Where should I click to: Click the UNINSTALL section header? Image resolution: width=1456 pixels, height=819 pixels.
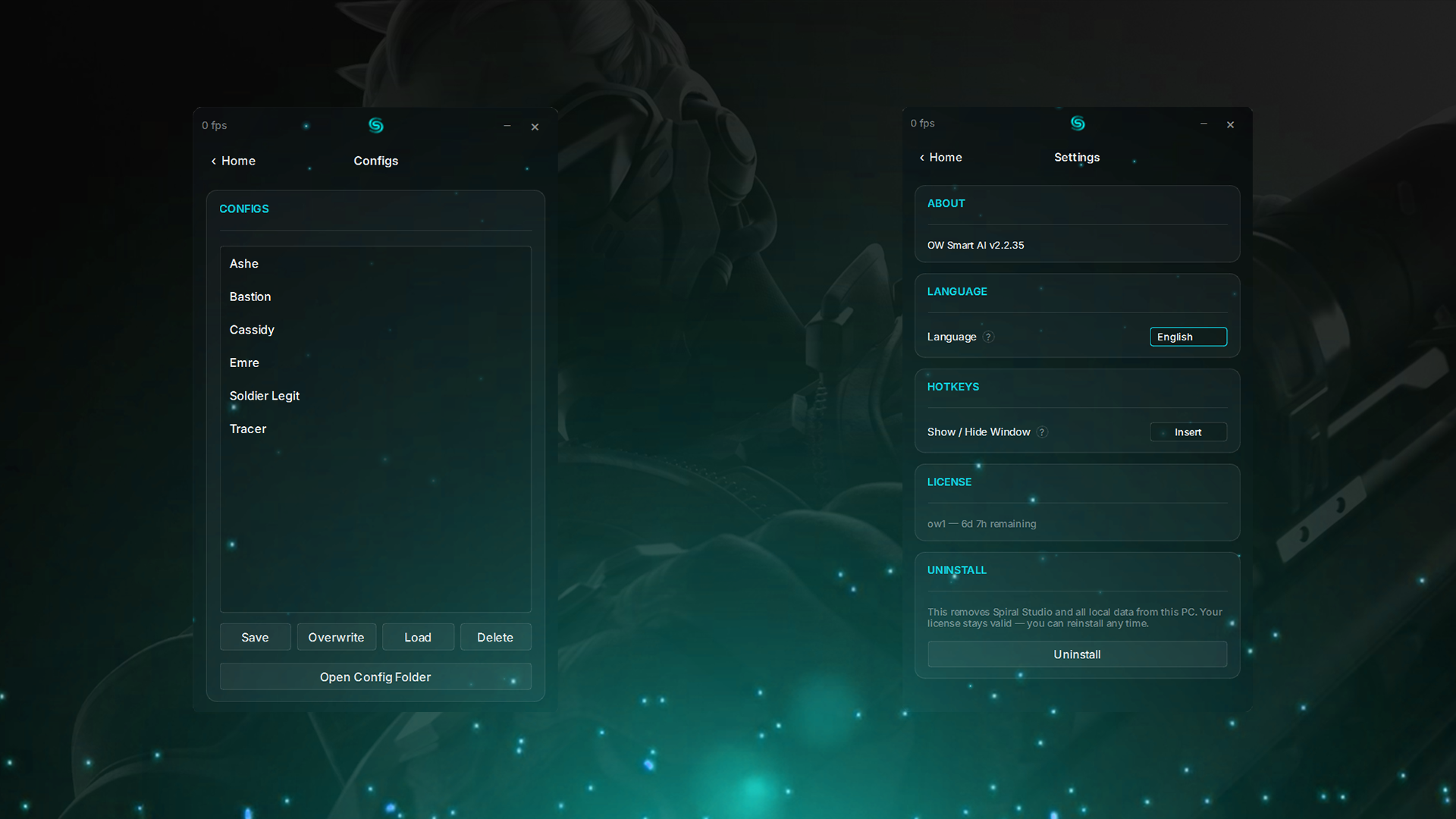[957, 570]
